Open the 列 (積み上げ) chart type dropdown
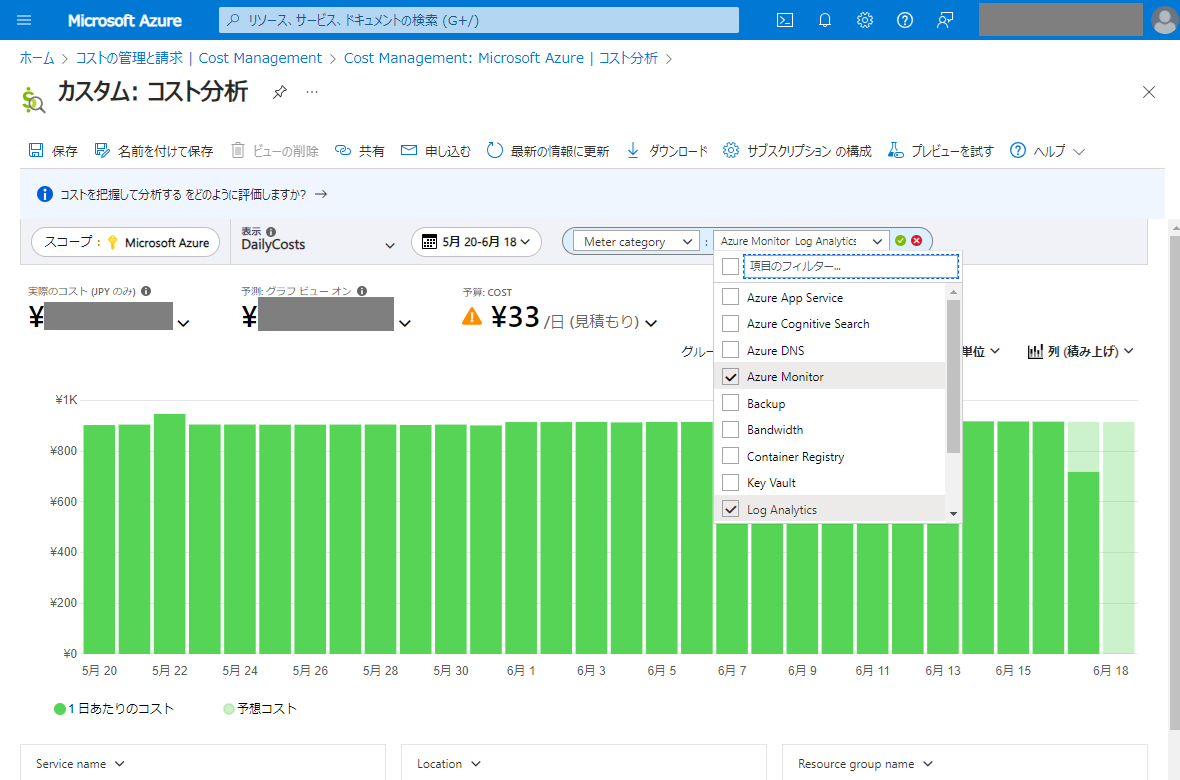This screenshot has width=1180, height=780. click(1080, 351)
